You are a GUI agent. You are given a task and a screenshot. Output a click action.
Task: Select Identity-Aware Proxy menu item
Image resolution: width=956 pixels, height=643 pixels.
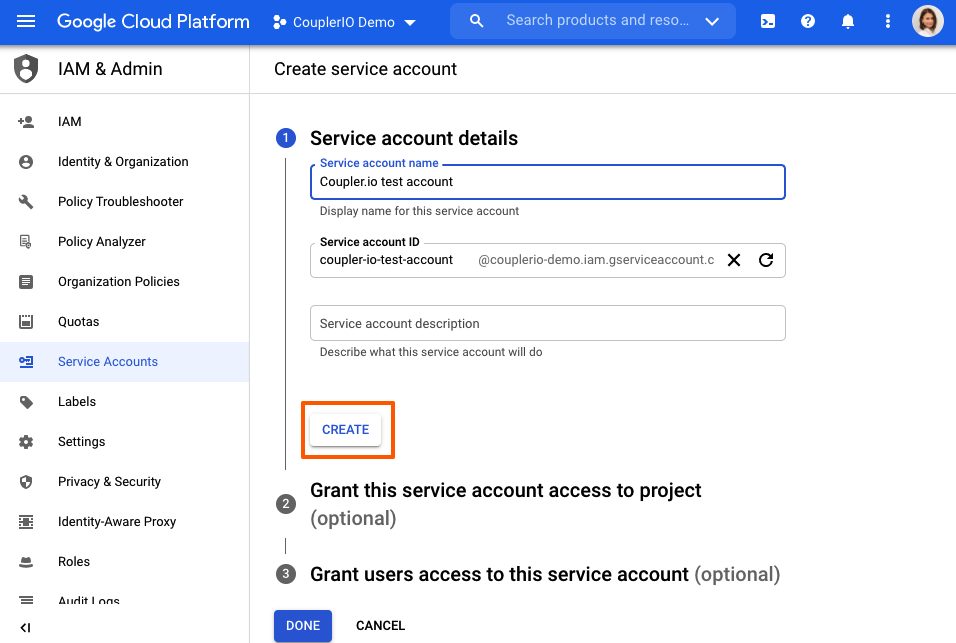click(116, 522)
